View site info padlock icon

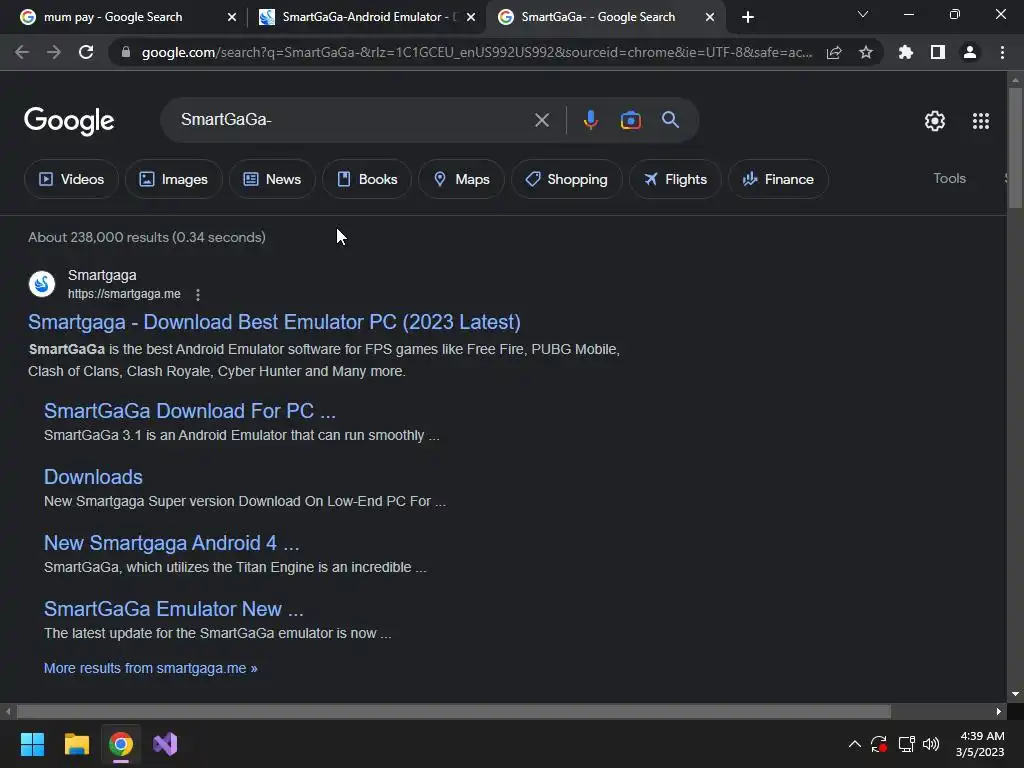click(126, 52)
